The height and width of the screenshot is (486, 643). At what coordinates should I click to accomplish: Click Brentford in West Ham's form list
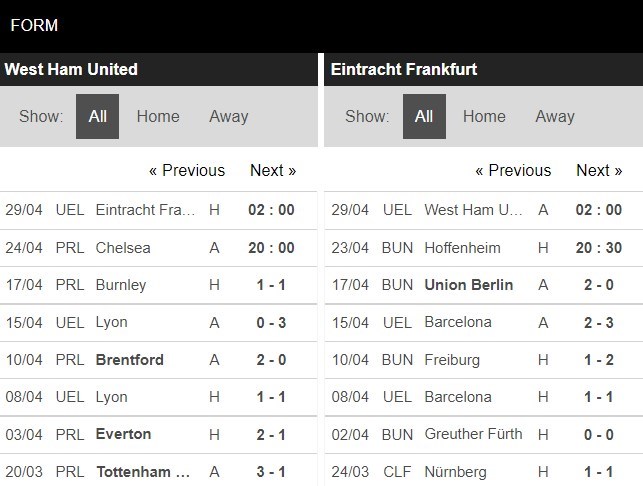129,359
